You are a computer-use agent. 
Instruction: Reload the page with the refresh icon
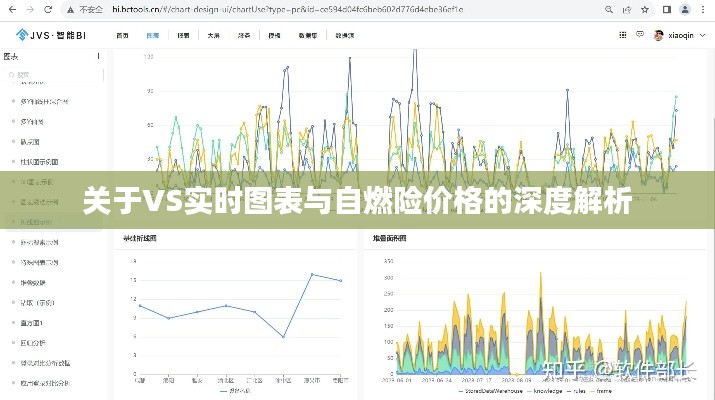point(48,9)
